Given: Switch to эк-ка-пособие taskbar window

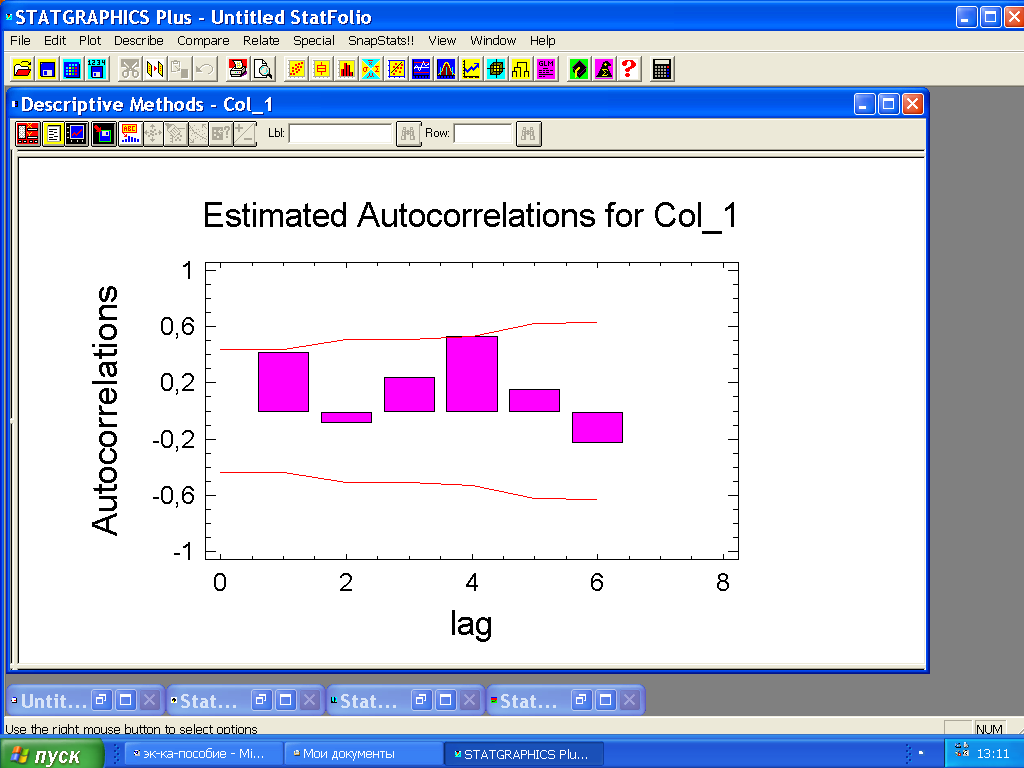Looking at the screenshot, I should [x=202, y=754].
